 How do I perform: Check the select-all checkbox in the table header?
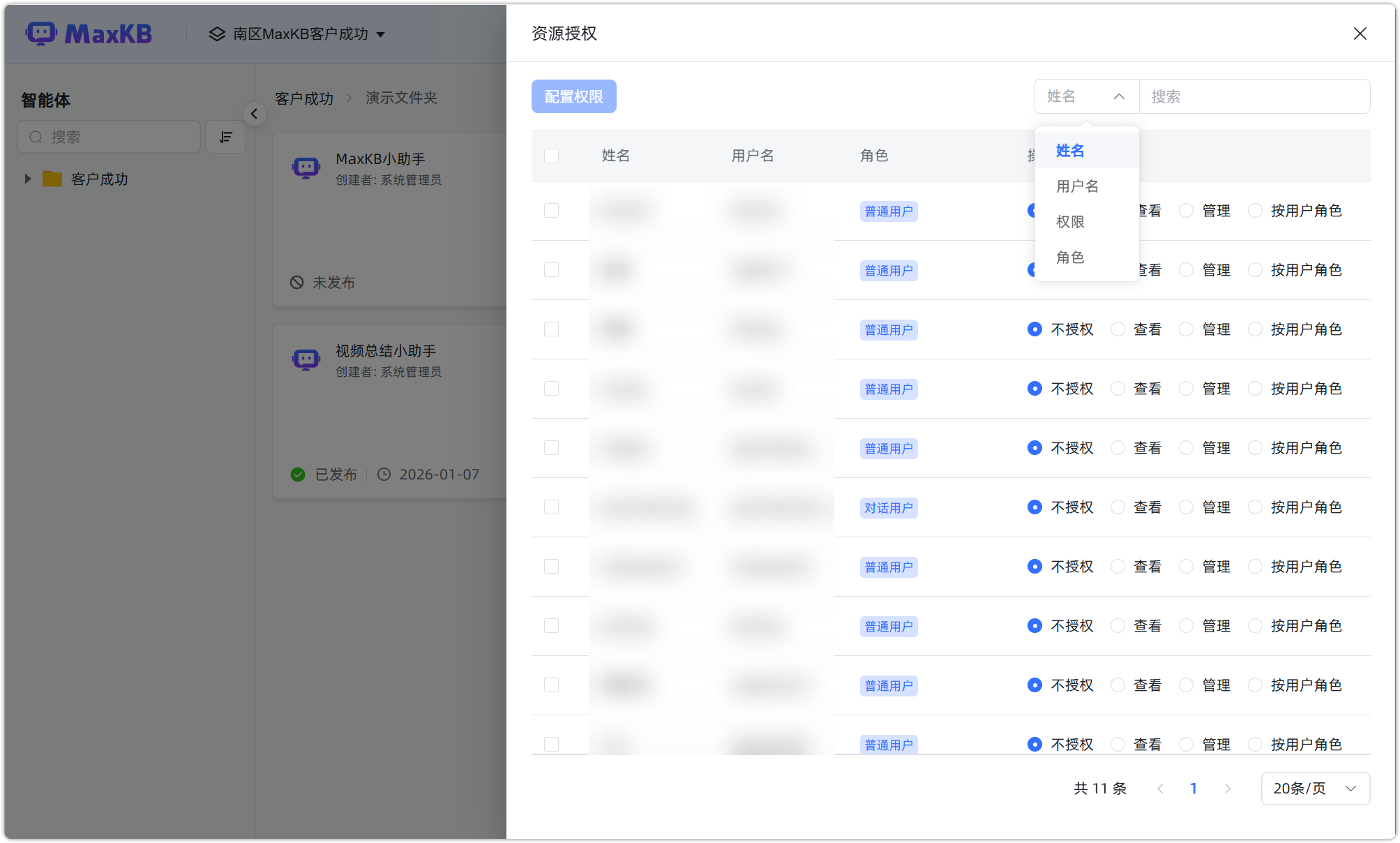(551, 156)
